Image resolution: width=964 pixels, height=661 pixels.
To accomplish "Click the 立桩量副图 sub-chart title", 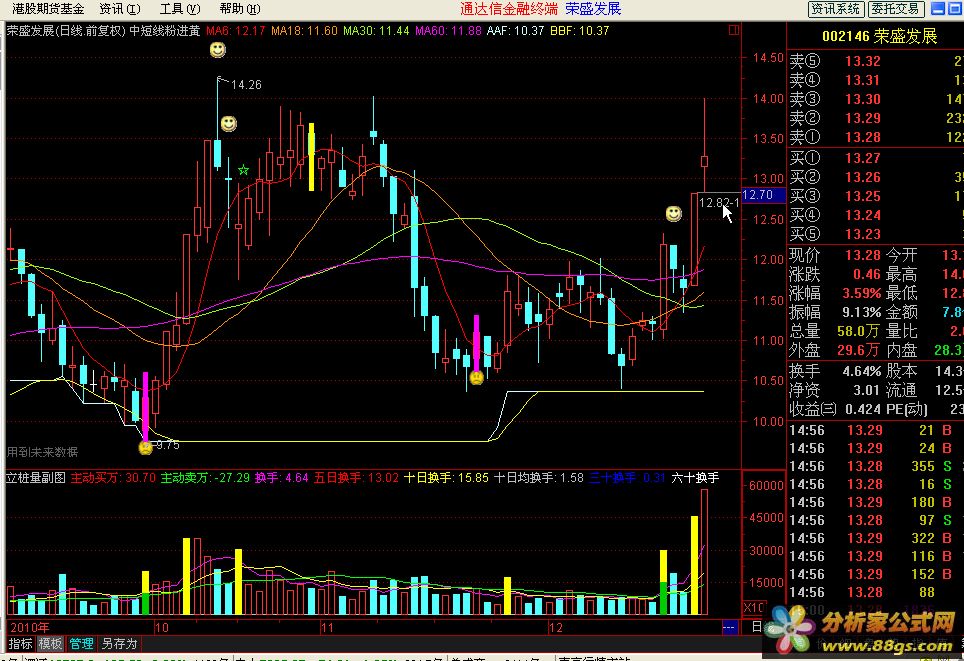I will (36, 477).
